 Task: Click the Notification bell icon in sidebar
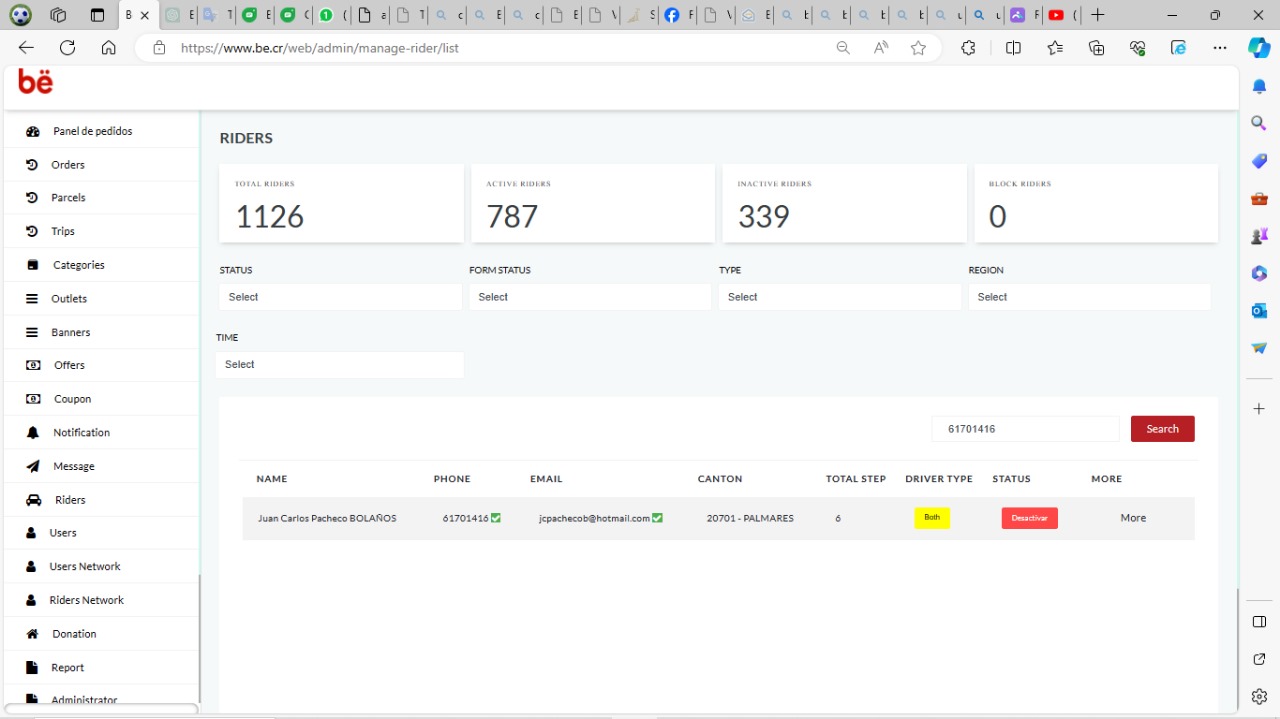point(33,433)
